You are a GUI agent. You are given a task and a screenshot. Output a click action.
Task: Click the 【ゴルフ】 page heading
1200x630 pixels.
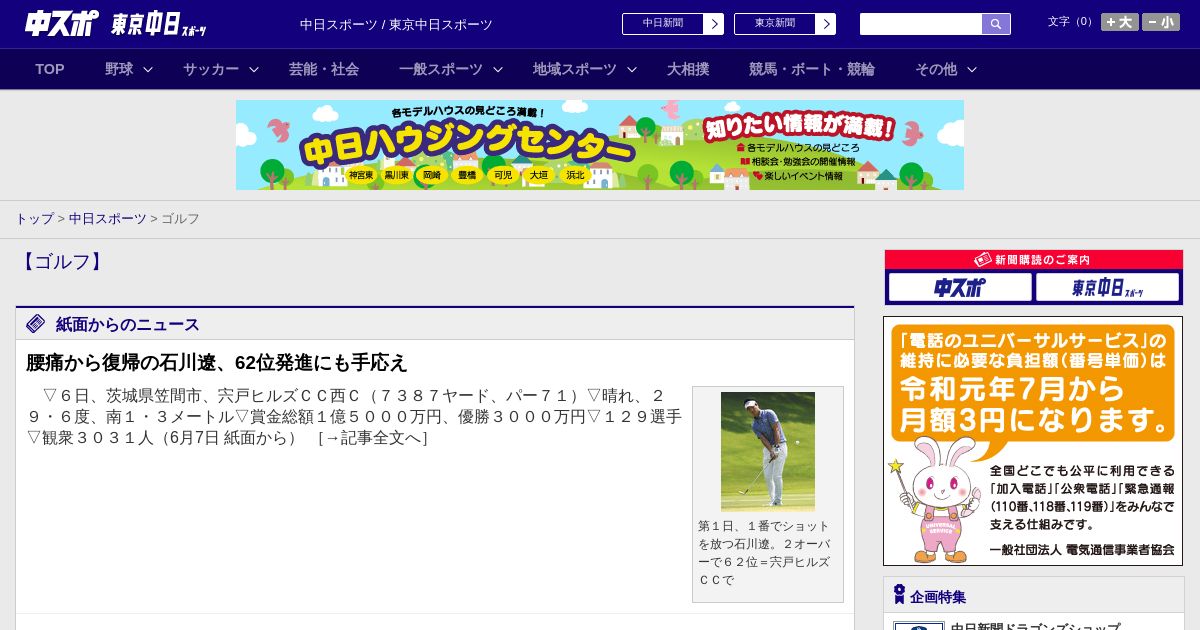[x=61, y=262]
